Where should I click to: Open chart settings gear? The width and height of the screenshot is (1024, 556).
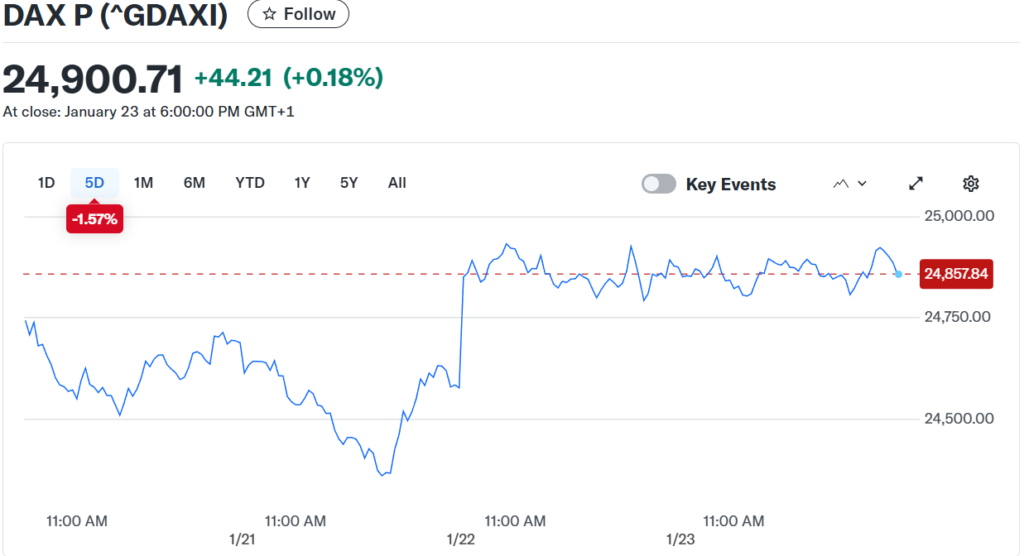point(970,184)
